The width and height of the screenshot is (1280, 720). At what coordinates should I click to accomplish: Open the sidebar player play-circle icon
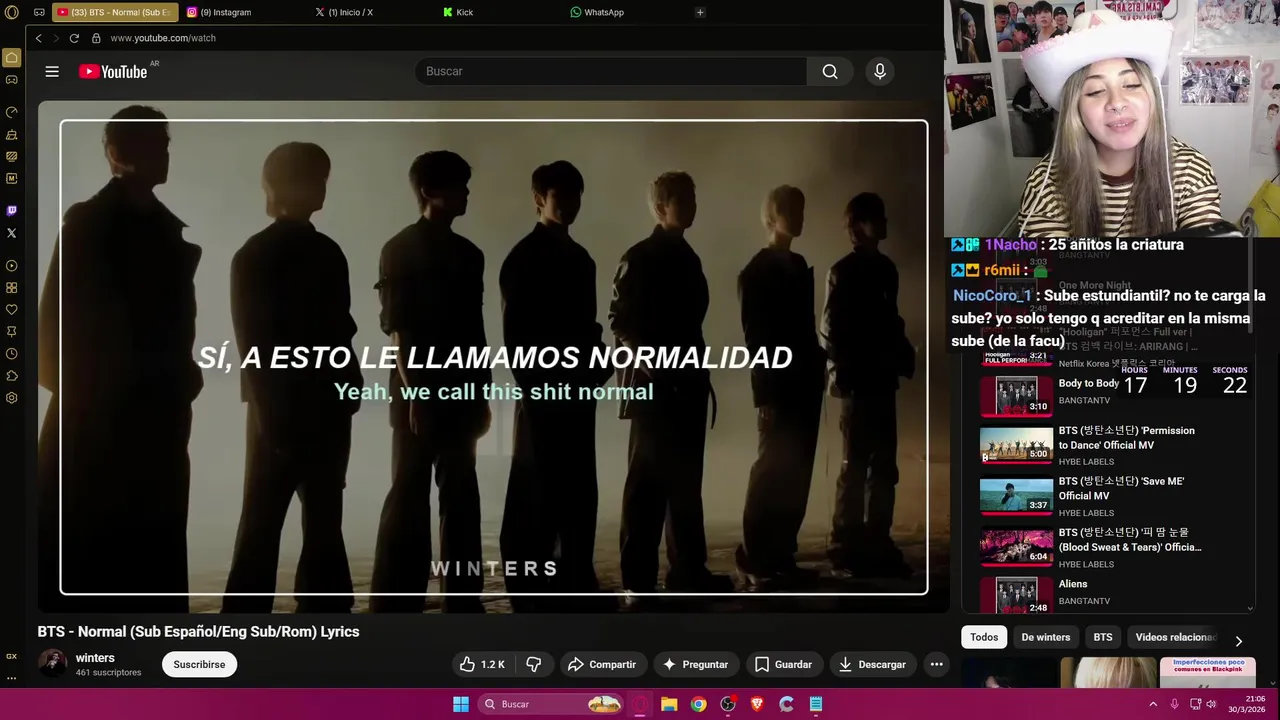point(12,266)
